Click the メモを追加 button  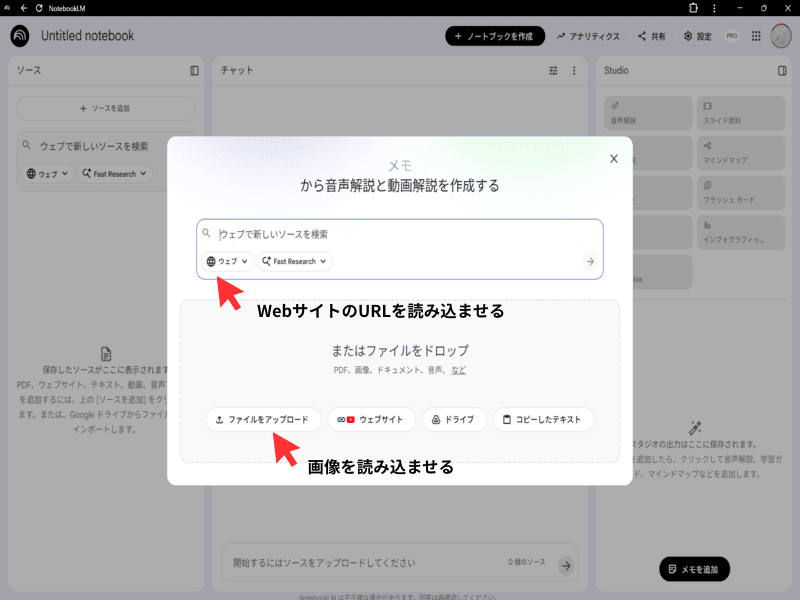(694, 569)
